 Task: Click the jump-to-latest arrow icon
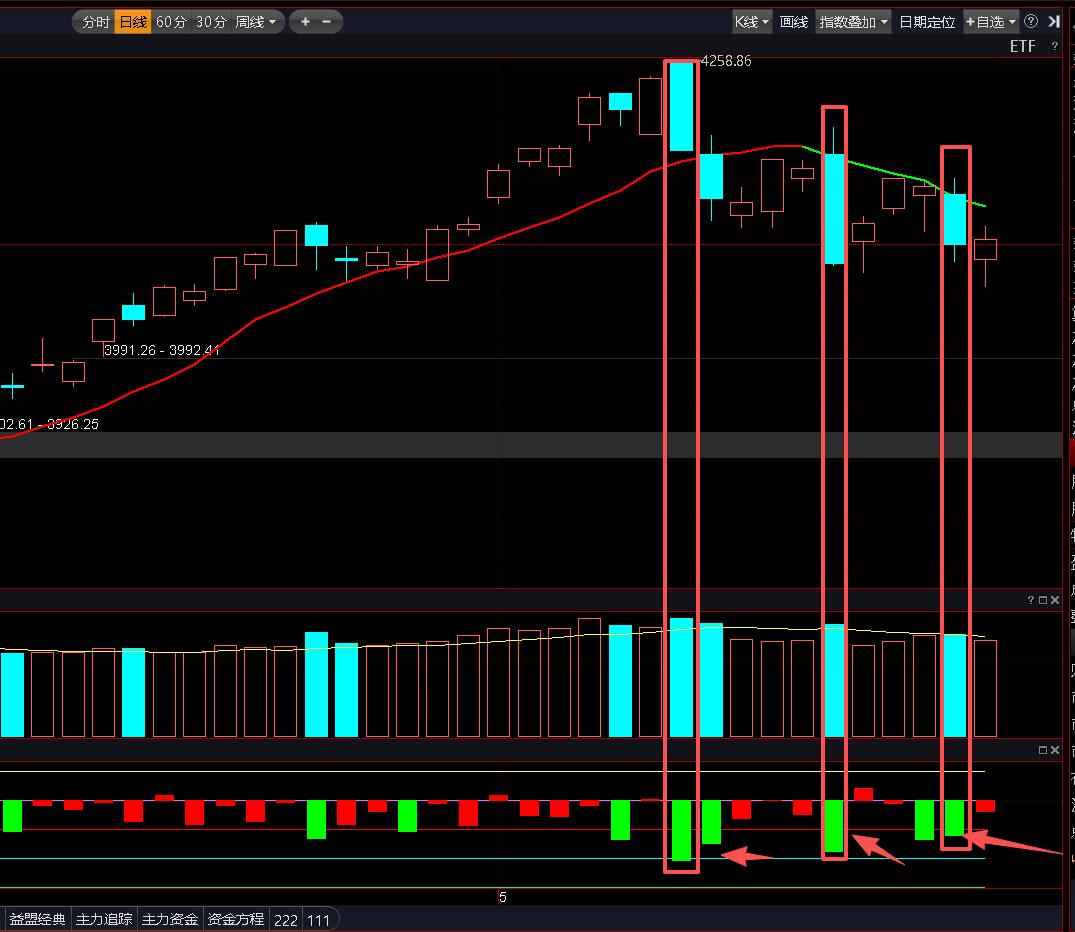1054,21
